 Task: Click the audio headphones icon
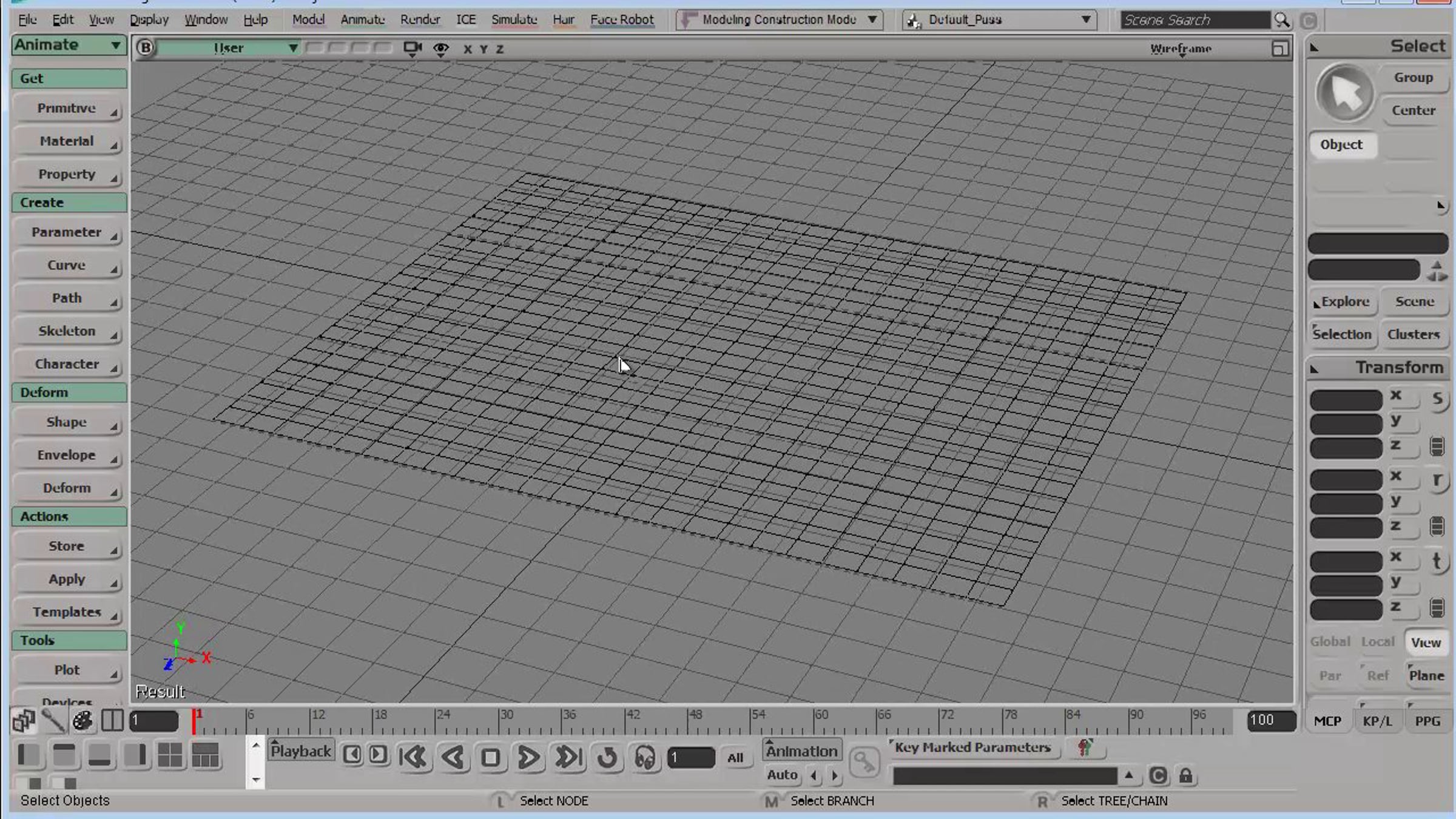coord(645,757)
